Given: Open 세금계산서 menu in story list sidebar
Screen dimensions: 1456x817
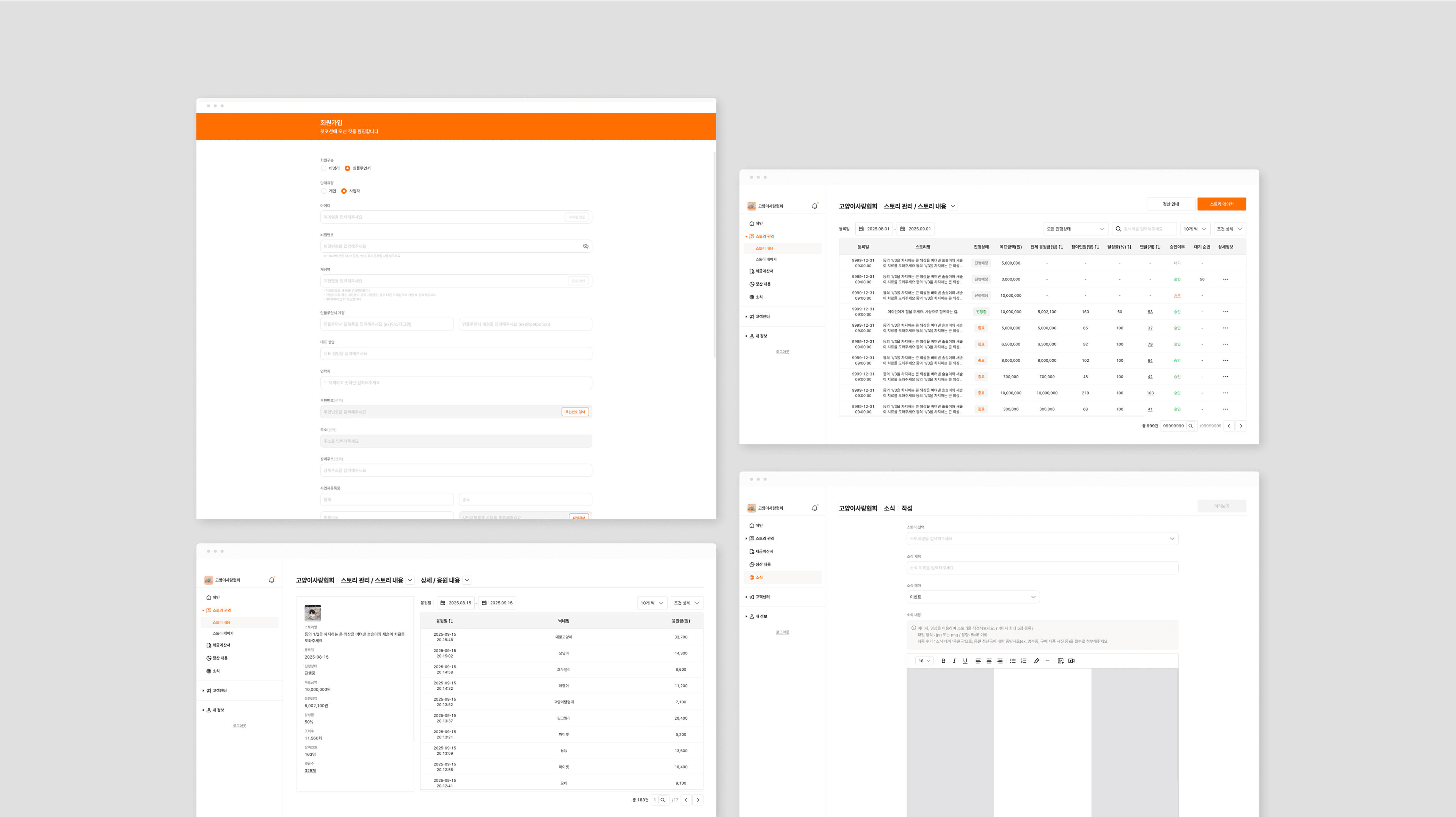Looking at the screenshot, I should coord(764,271).
